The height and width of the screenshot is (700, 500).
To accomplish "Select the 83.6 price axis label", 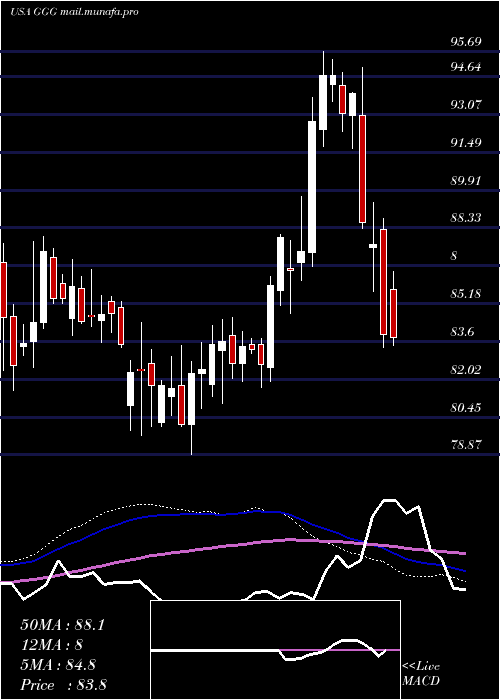I will [x=462, y=332].
